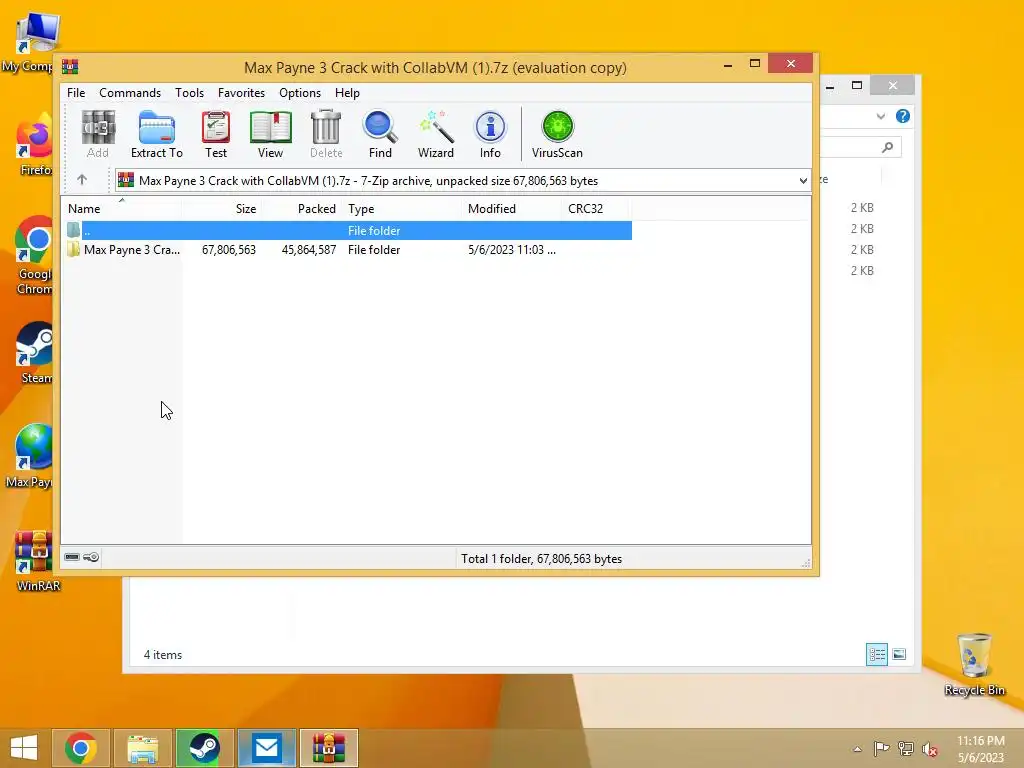Click the Action Center flag tray icon
The width and height of the screenshot is (1024, 768).
[x=881, y=748]
